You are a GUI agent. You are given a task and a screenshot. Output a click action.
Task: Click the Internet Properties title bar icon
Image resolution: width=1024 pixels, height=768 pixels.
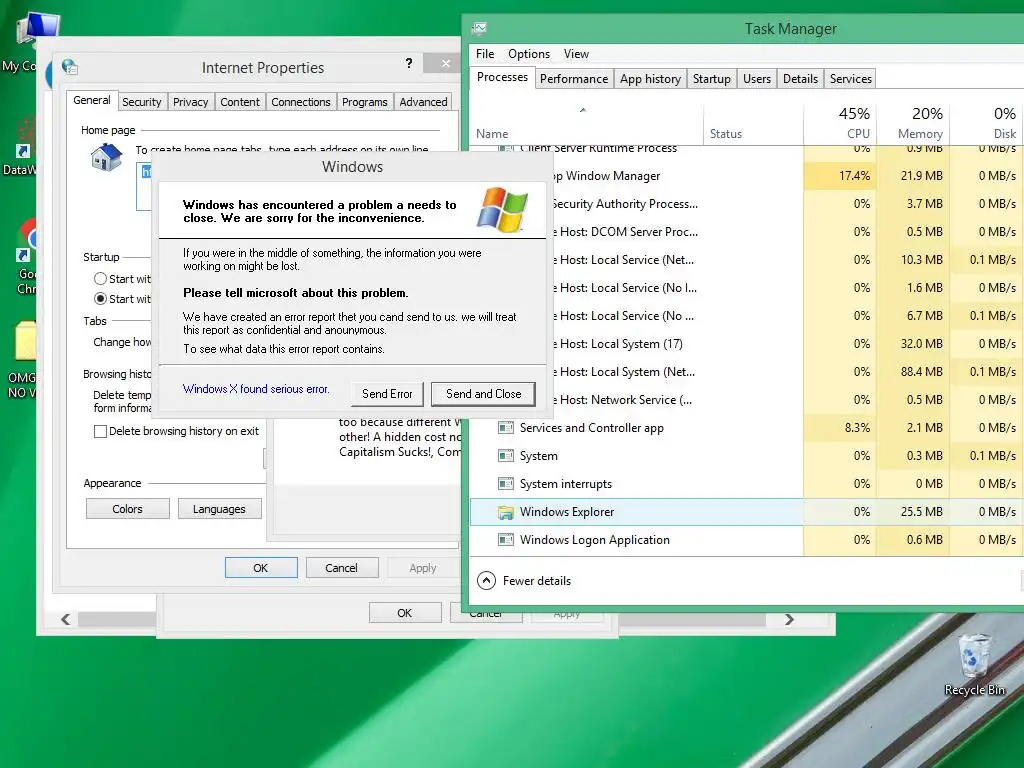tap(70, 67)
